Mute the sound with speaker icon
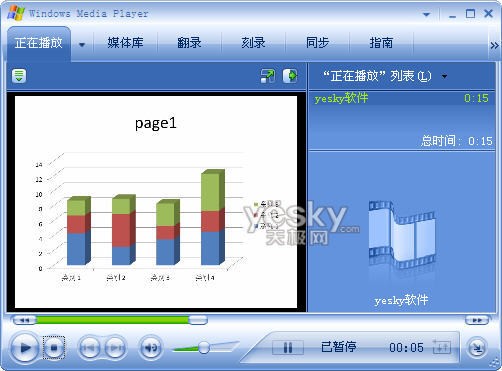Image resolution: width=502 pixels, height=371 pixels. 151,348
